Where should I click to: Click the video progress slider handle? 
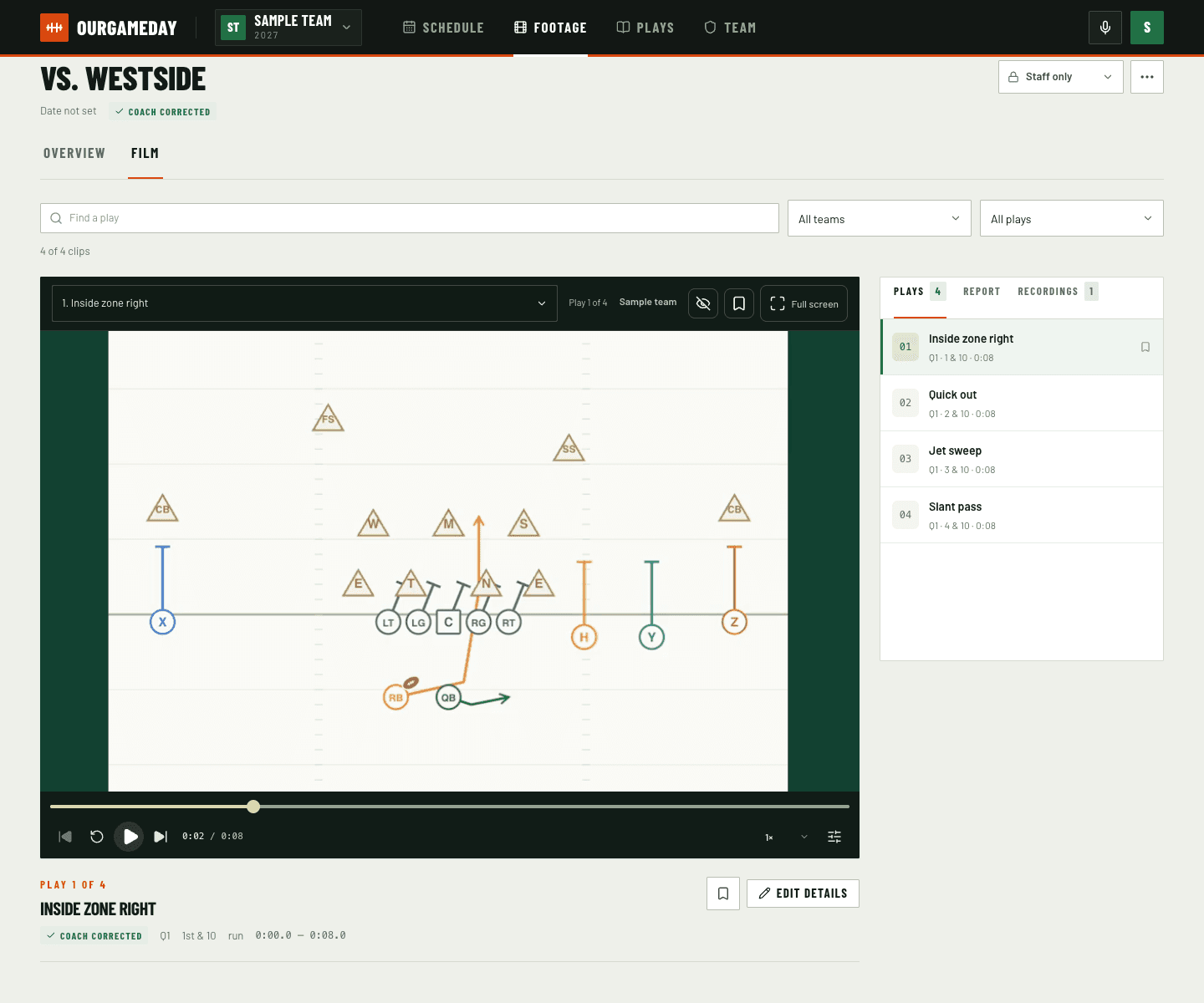click(253, 807)
